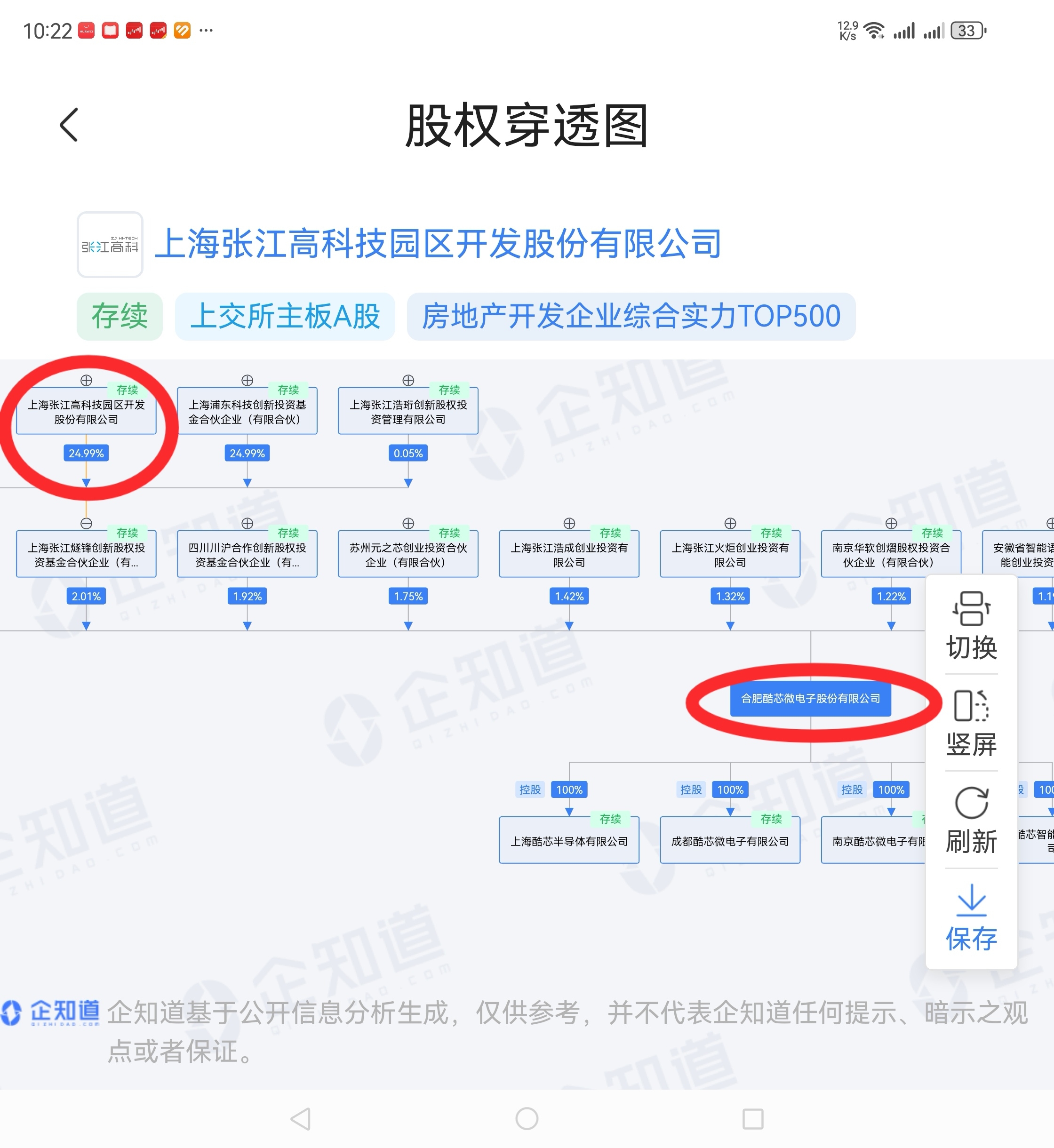Expand 四川川沪合作创新股权投资 node plus

pyautogui.click(x=247, y=524)
